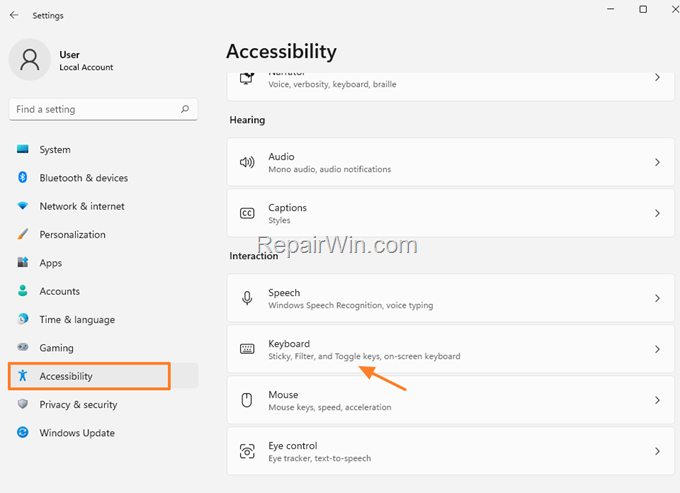Click the Eye control icon
This screenshot has height=493, width=680.
click(247, 451)
